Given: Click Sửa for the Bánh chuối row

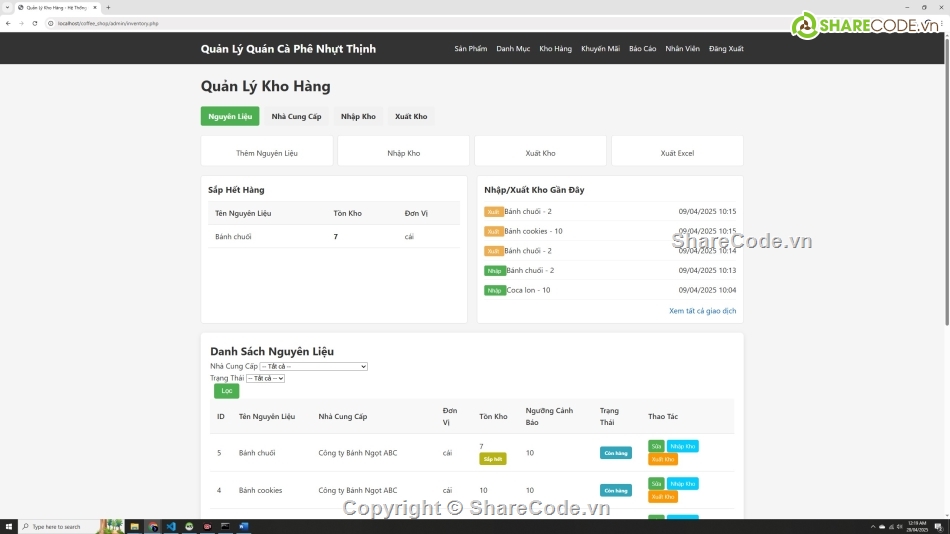Looking at the screenshot, I should 656,446.
